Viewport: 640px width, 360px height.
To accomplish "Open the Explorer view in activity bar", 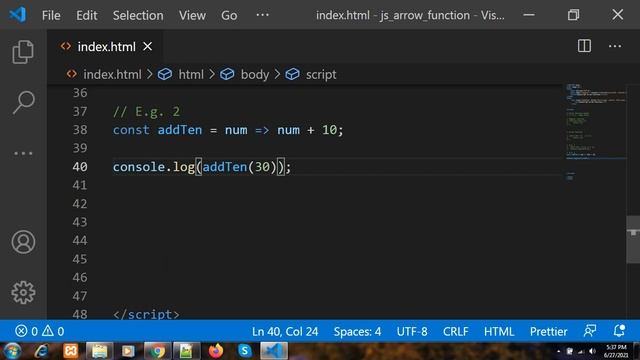I will [x=23, y=52].
